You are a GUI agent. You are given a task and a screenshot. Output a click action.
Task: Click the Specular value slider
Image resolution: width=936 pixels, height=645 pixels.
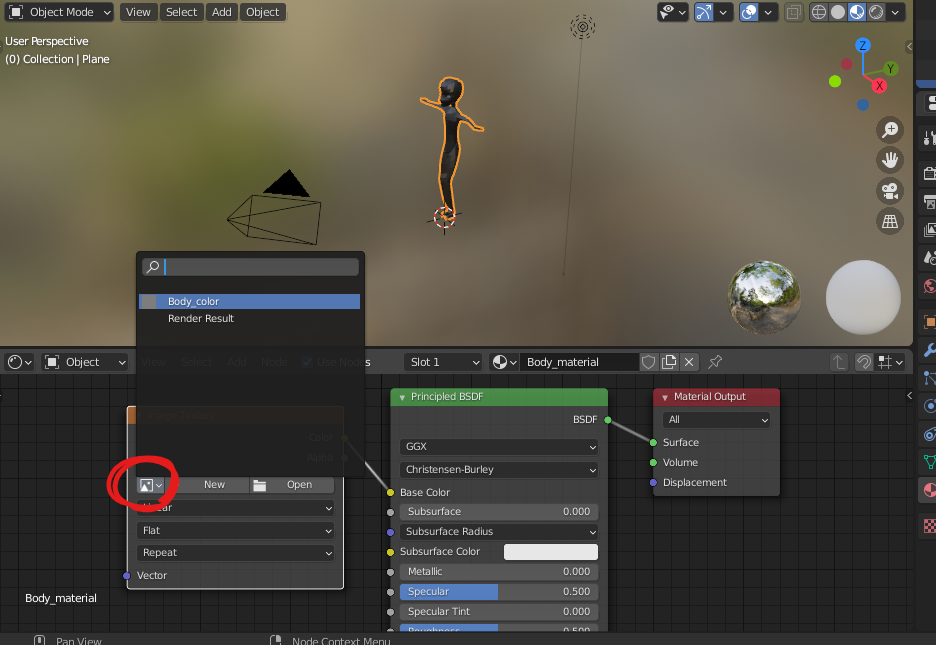click(498, 591)
